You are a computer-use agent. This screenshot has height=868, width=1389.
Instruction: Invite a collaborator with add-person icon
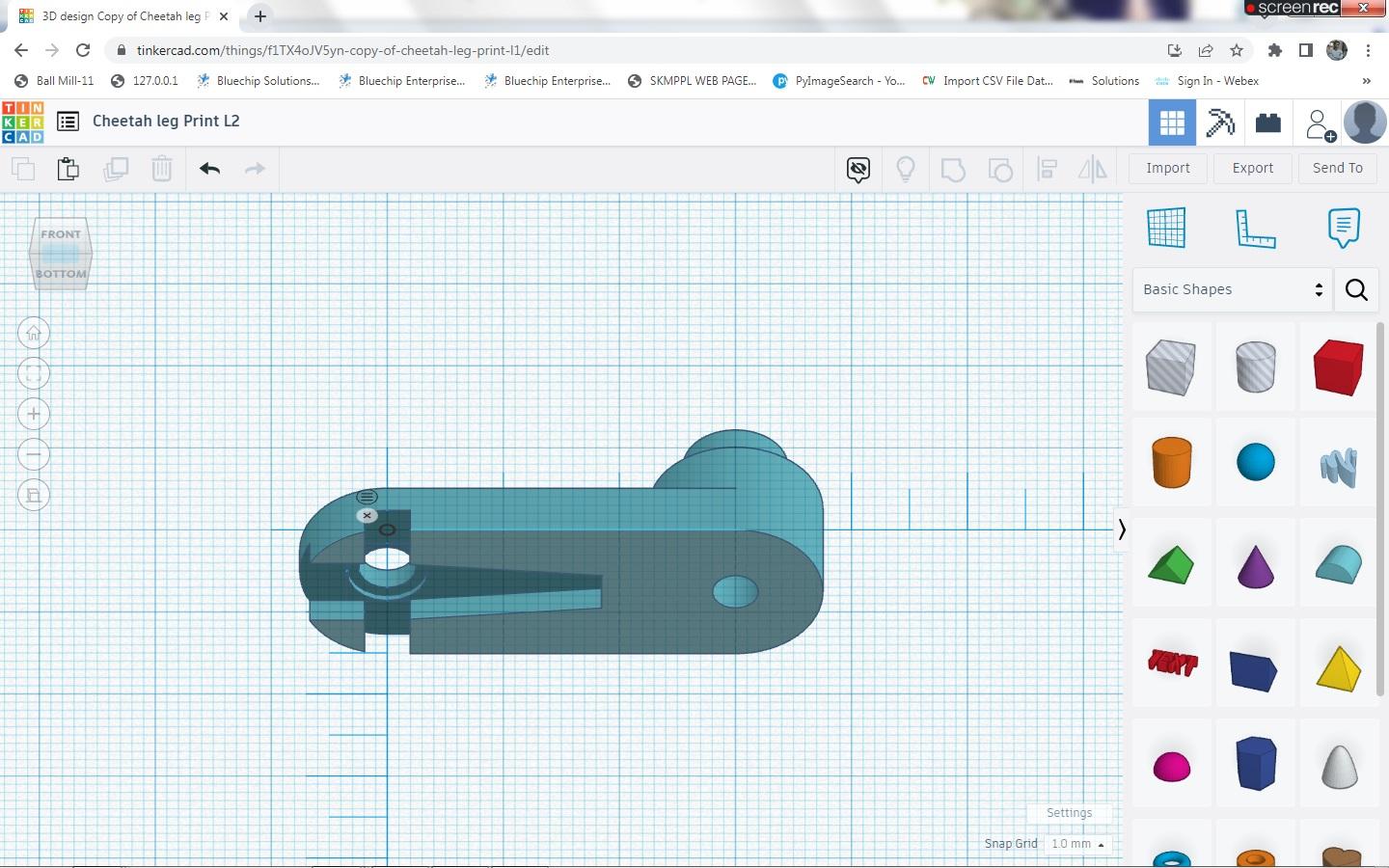click(x=1320, y=124)
